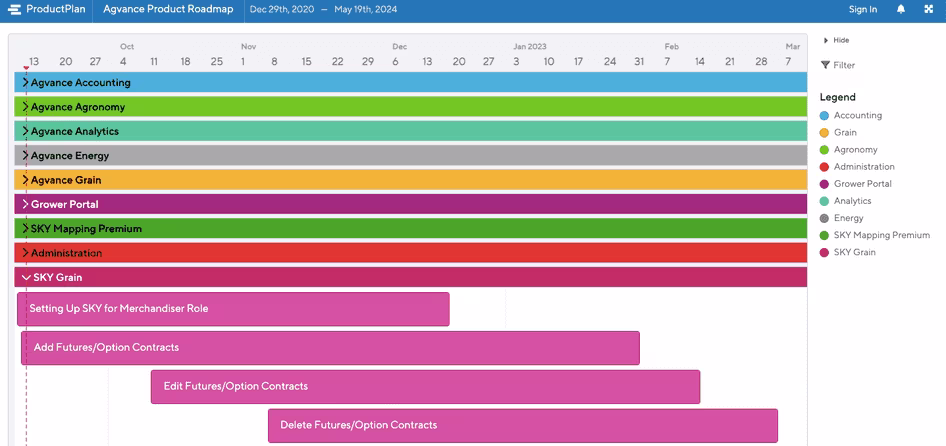Select the Grower Portal legend dot
The image size is (946, 446).
coord(824,184)
